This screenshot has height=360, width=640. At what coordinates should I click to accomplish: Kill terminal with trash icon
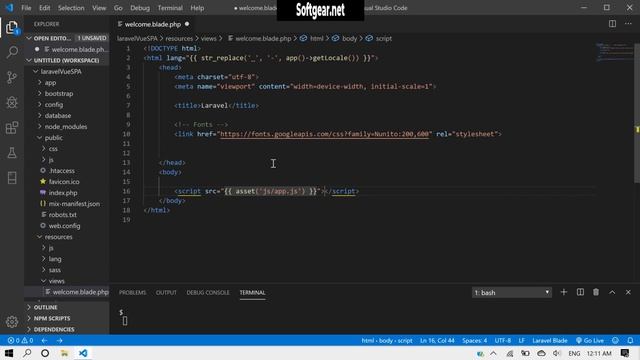click(596, 292)
